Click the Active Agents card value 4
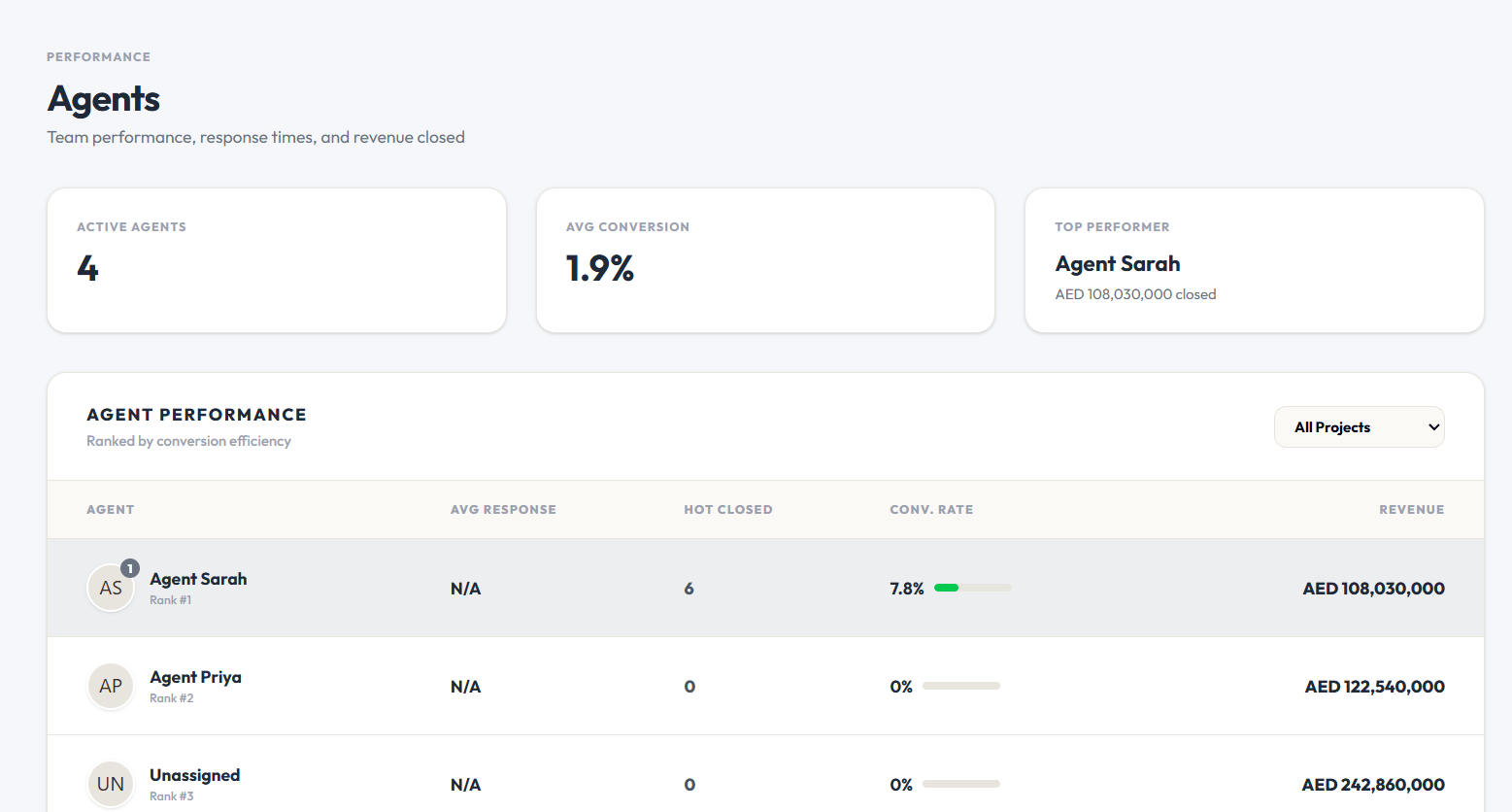1512x812 pixels. pos(87,268)
